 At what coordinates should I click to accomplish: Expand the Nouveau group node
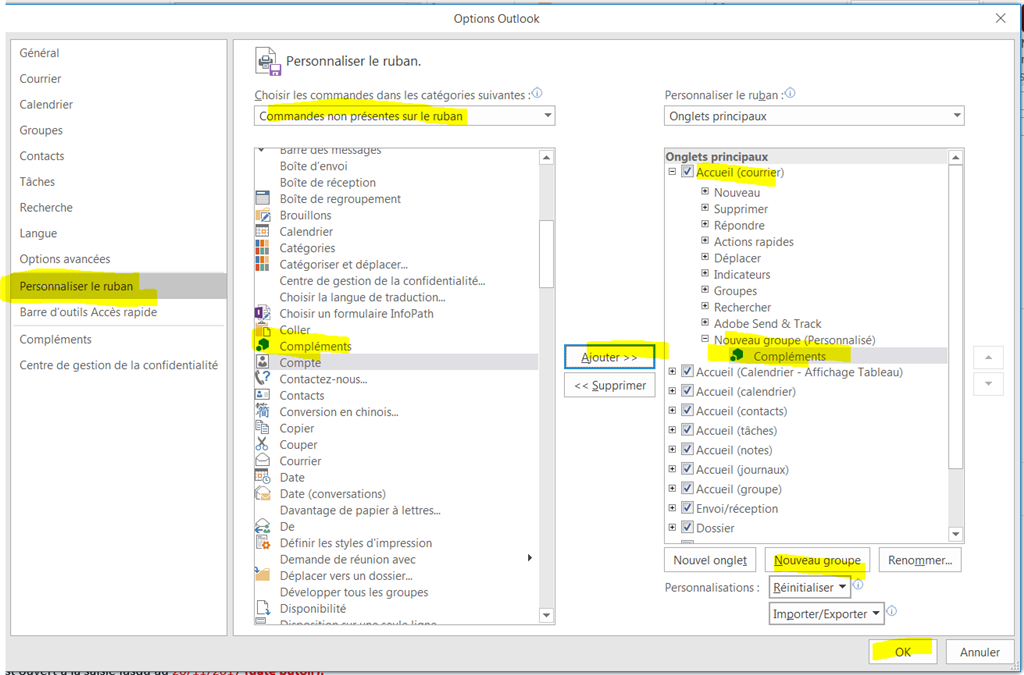click(x=705, y=192)
